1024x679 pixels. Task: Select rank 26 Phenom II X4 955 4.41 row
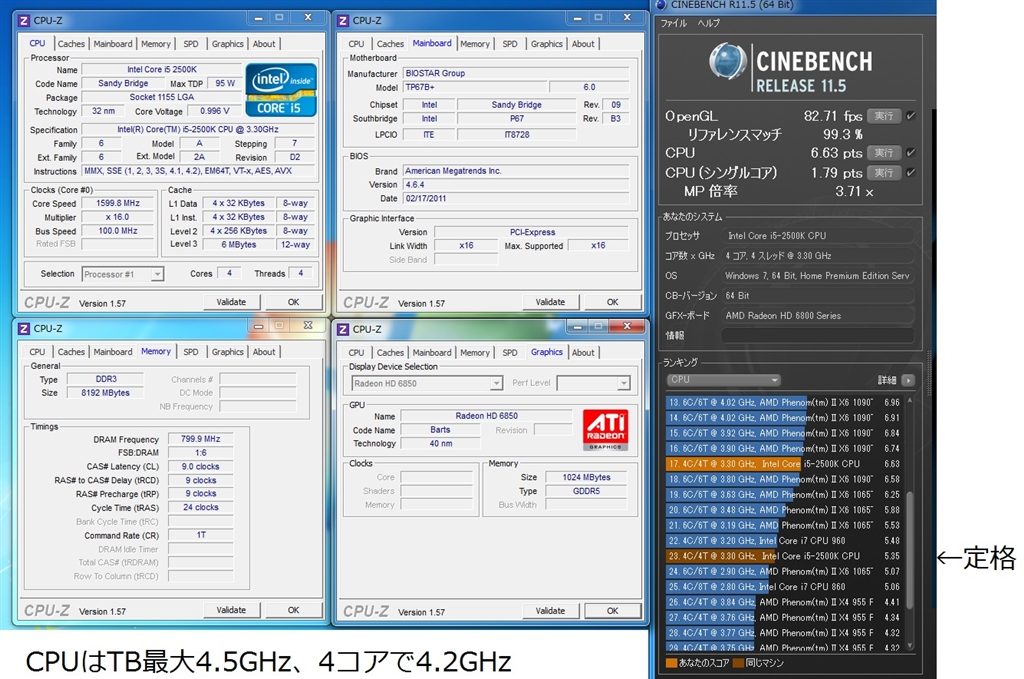tap(783, 602)
